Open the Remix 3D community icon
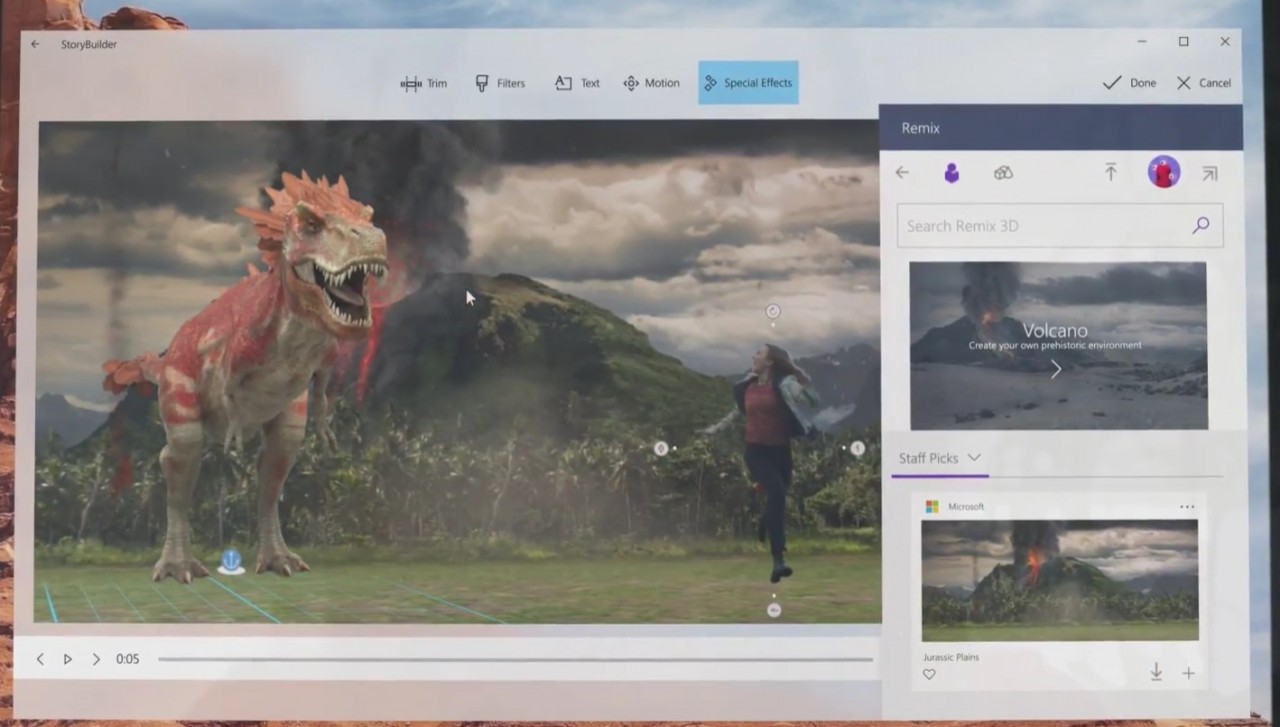The height and width of the screenshot is (727, 1280). click(x=1003, y=173)
